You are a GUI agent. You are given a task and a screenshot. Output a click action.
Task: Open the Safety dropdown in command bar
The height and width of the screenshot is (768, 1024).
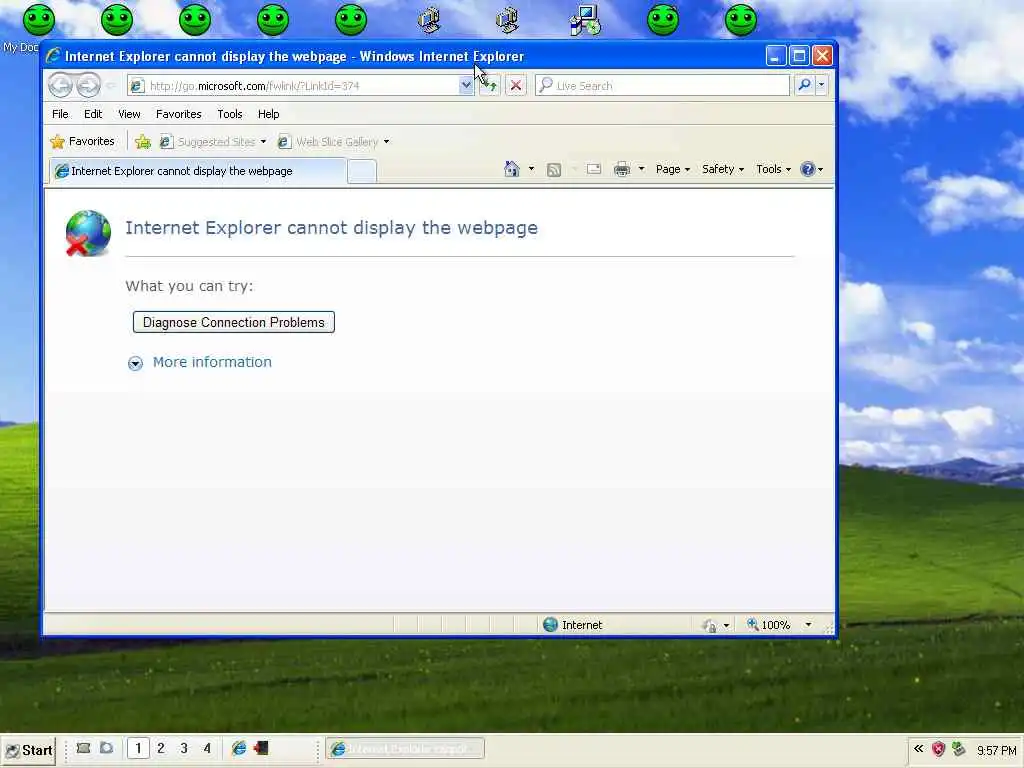pyautogui.click(x=723, y=169)
